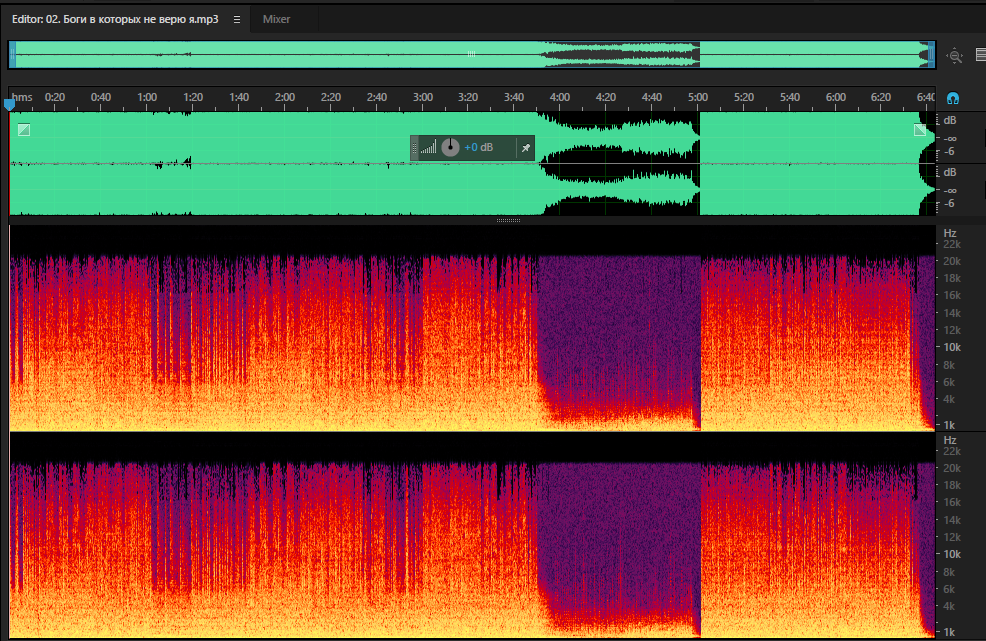Click the 2:40 mark on the ruler
Image resolution: width=986 pixels, height=641 pixels.
(377, 97)
